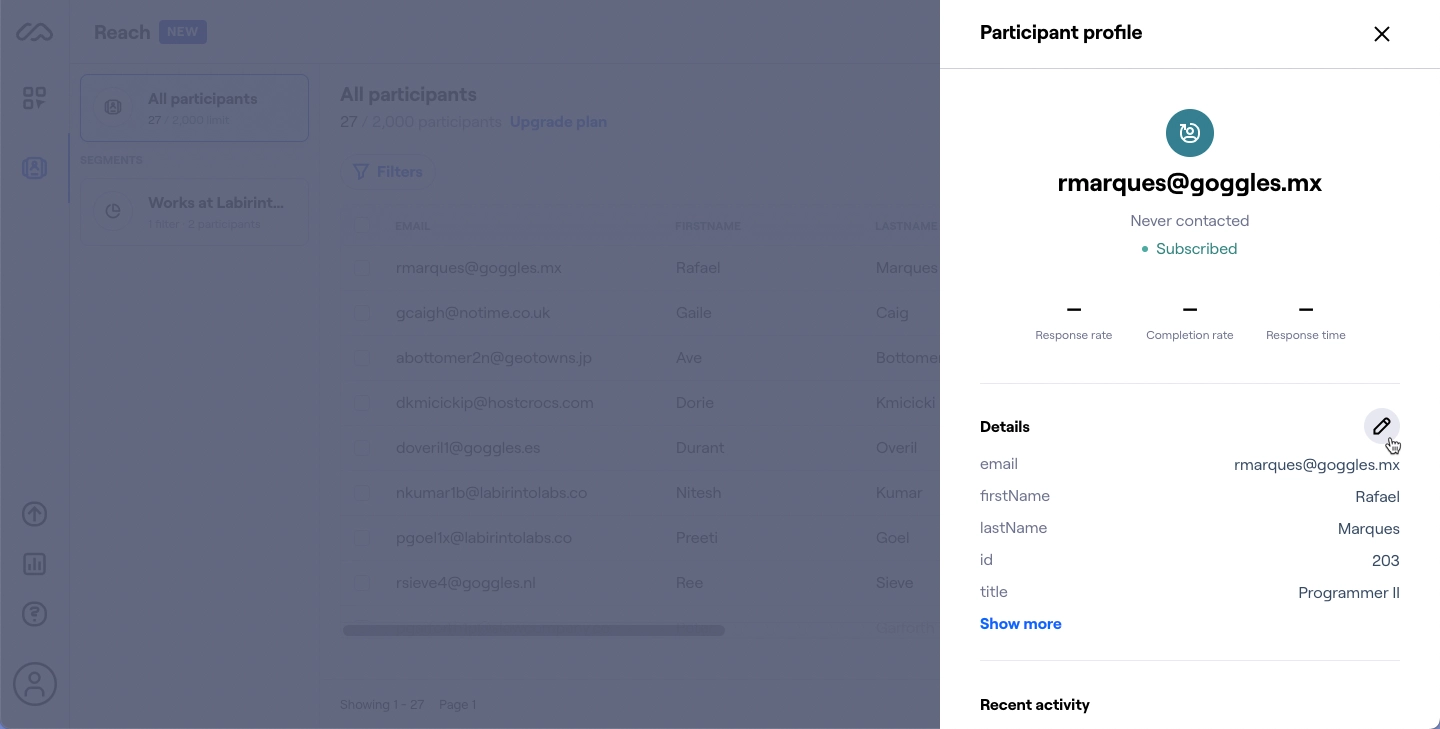The width and height of the screenshot is (1440, 729).
Task: Expand details with Show more
Action: [x=1020, y=624]
